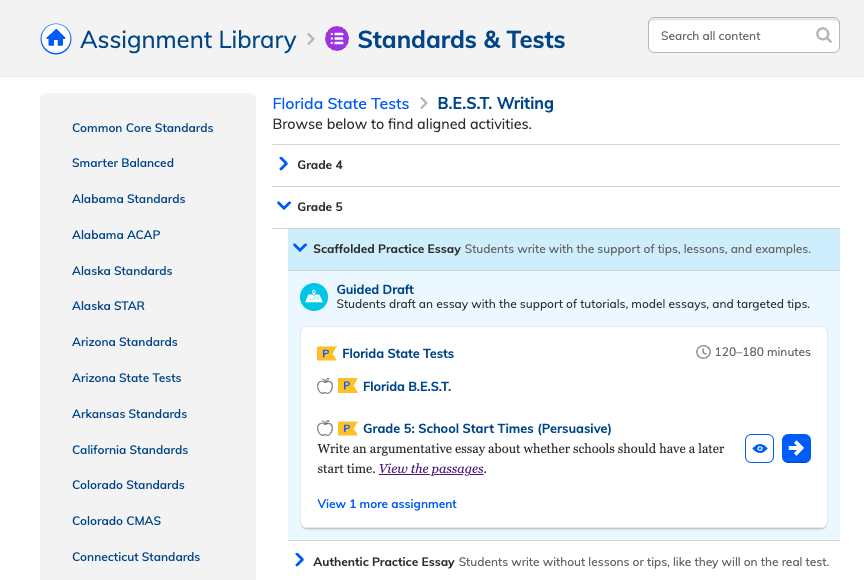Open Florida State Tests card title link
This screenshot has width=864, height=580.
398,354
